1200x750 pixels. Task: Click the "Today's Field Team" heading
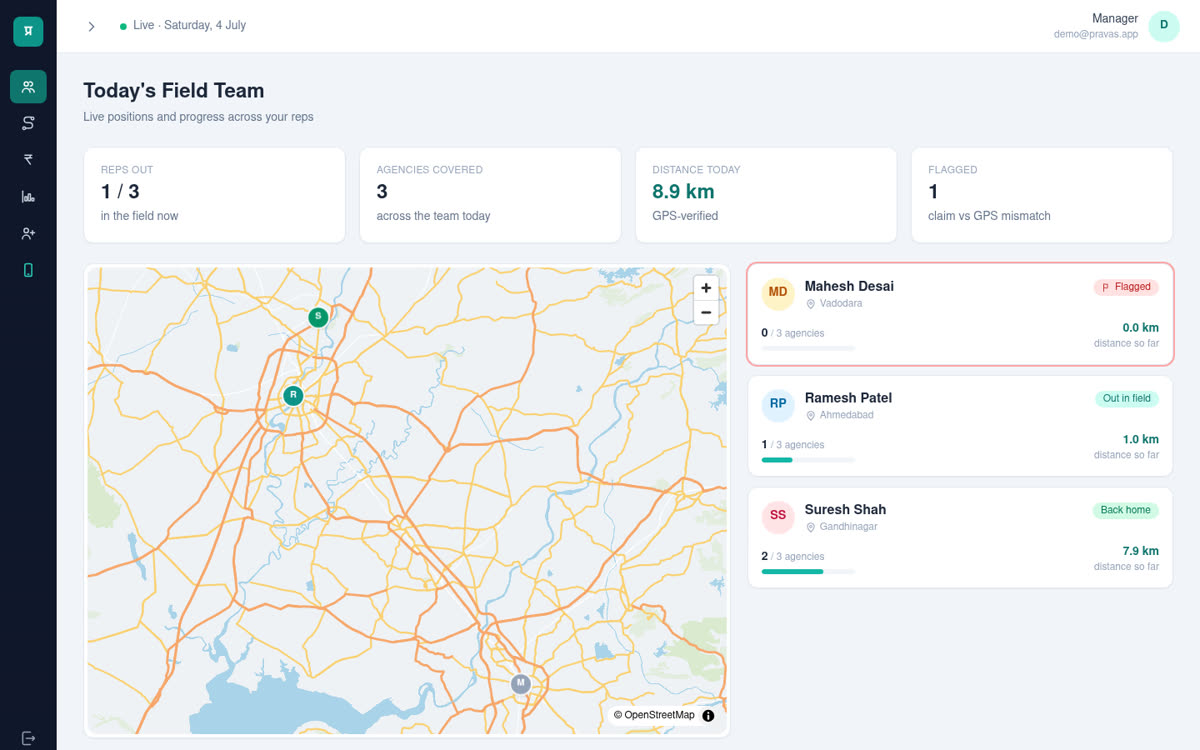coord(174,91)
